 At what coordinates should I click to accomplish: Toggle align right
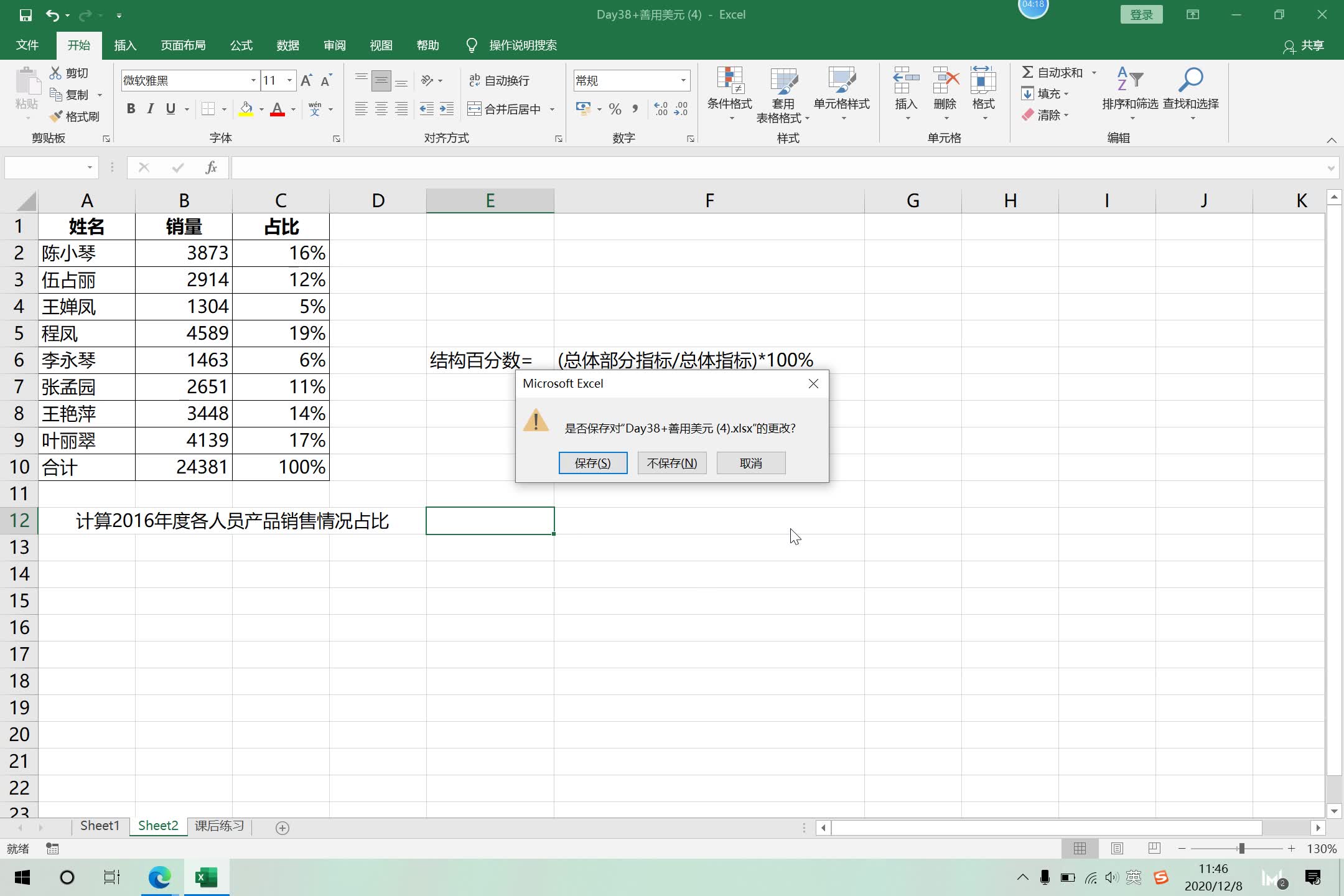[x=402, y=109]
